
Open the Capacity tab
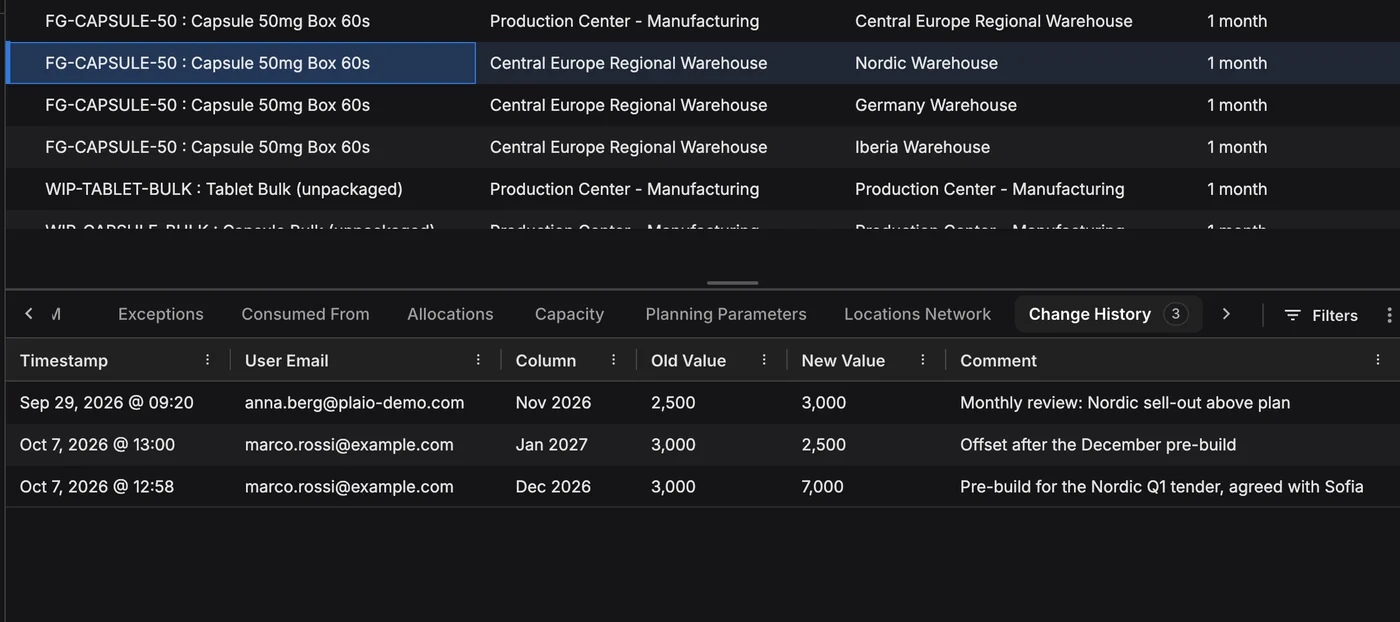pos(569,314)
